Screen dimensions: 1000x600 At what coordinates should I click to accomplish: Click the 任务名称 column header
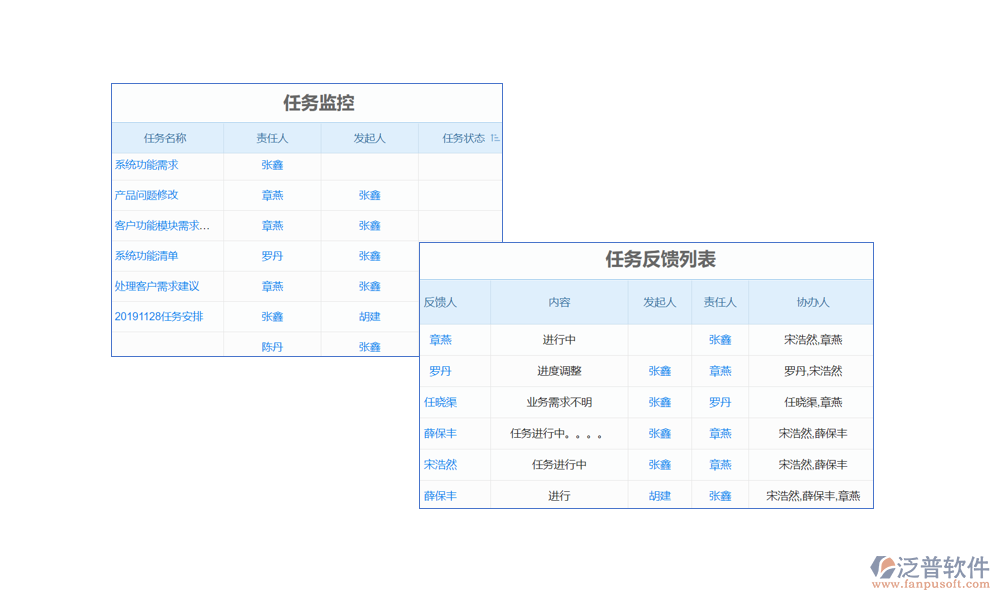165,138
